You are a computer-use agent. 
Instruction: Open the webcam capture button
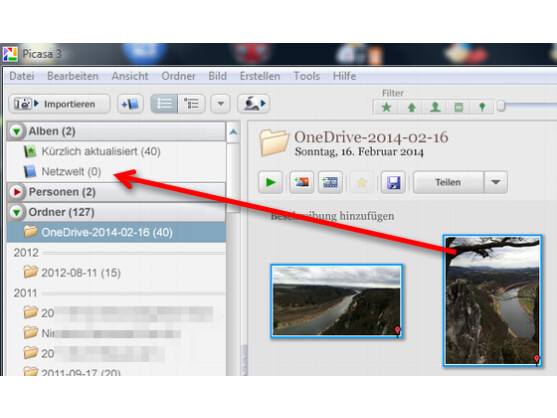coord(254,104)
